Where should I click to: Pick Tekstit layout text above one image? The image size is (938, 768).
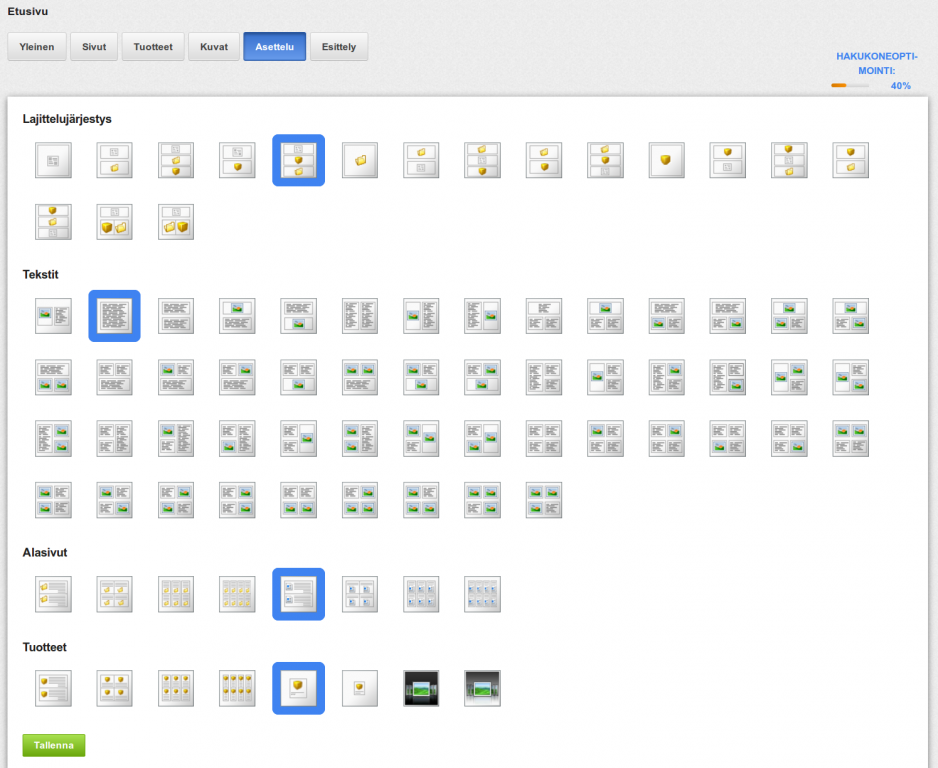[x=299, y=316]
